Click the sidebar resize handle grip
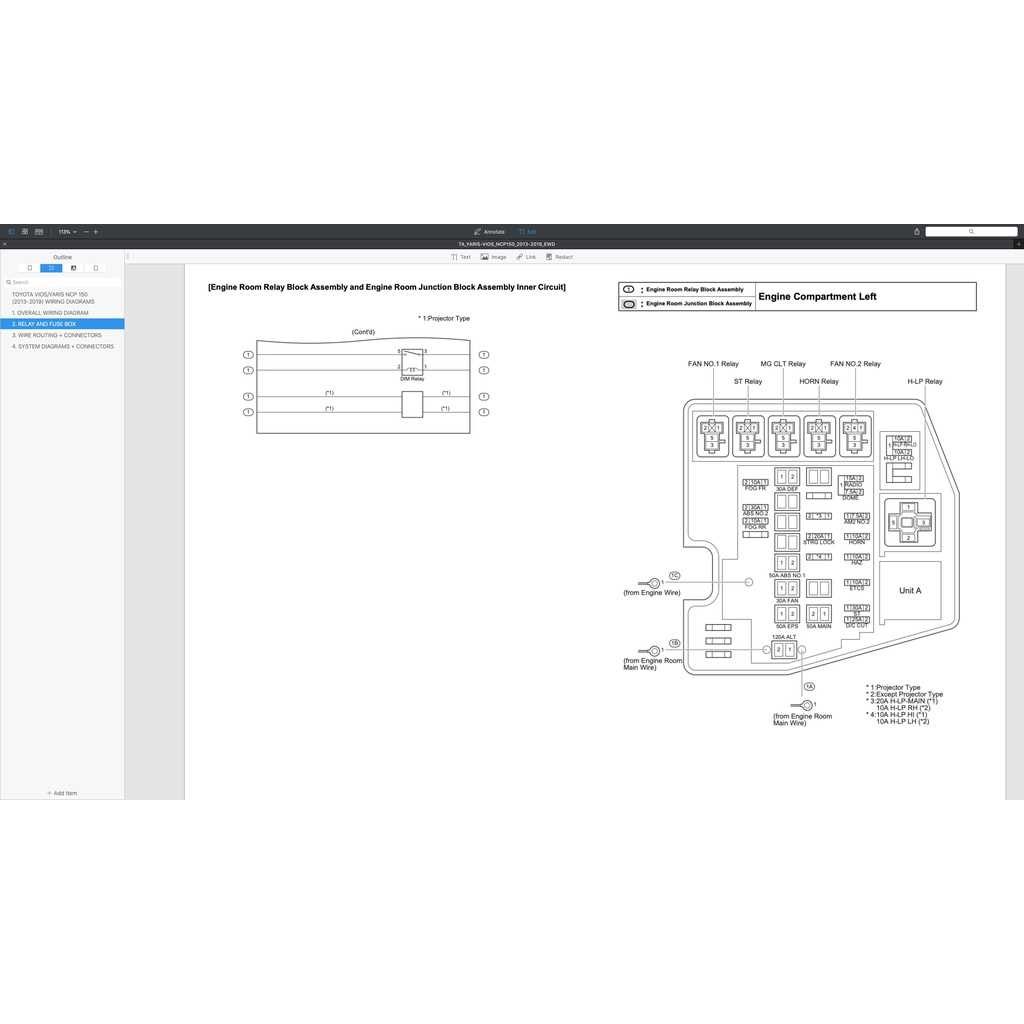Screen dimensions: 1024x1024 coord(127,257)
